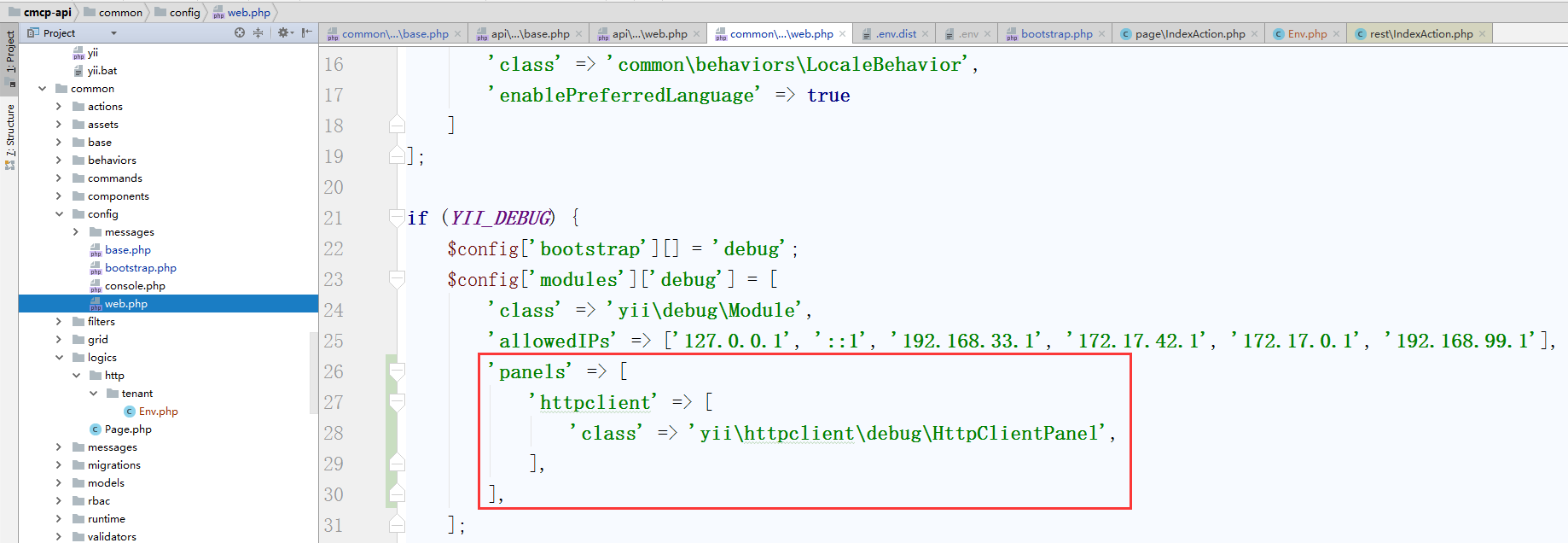Open console.php in the project tree
This screenshot has width=1568, height=543.
click(x=135, y=286)
